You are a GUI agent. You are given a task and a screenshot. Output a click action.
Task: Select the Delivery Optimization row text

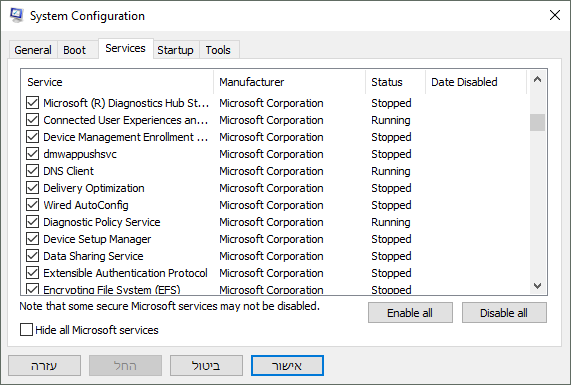[94, 188]
